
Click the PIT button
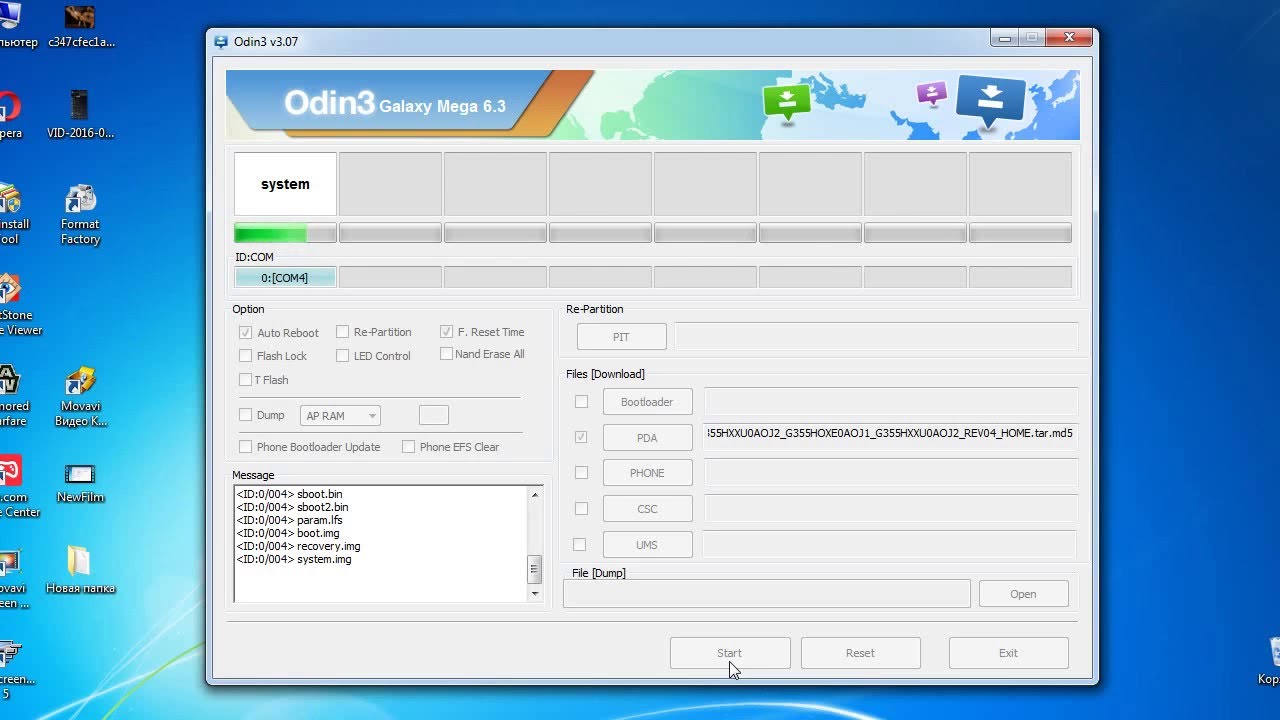(621, 337)
